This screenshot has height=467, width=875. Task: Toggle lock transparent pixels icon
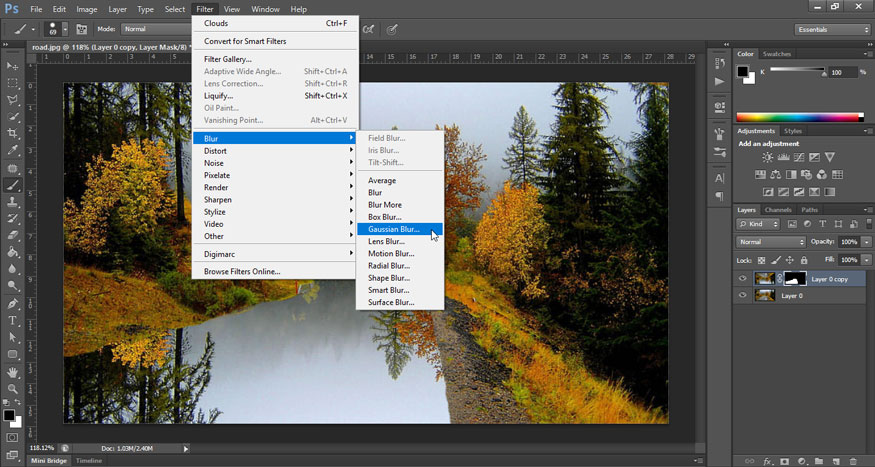point(763,260)
